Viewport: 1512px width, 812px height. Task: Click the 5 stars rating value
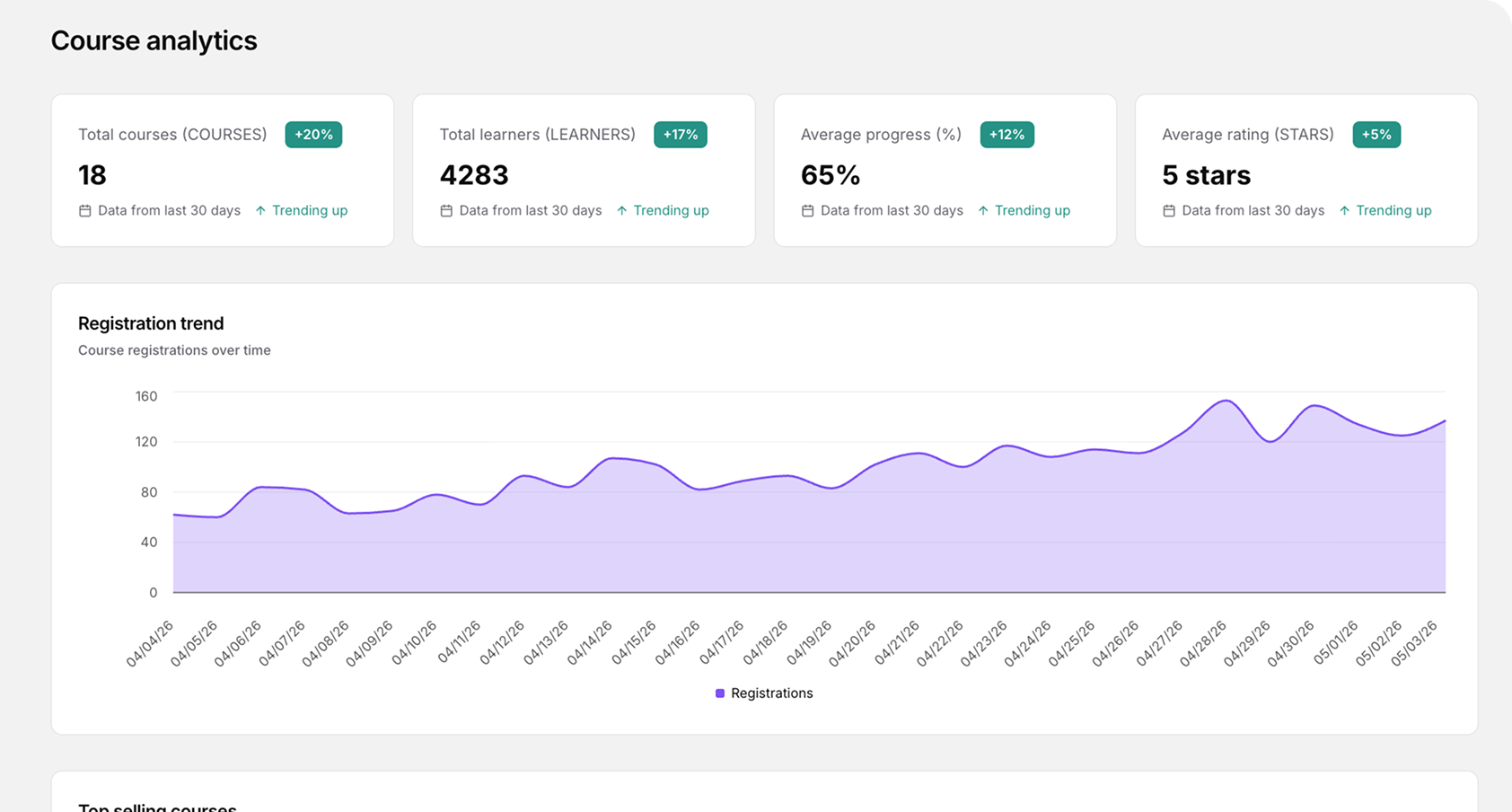click(x=1207, y=175)
